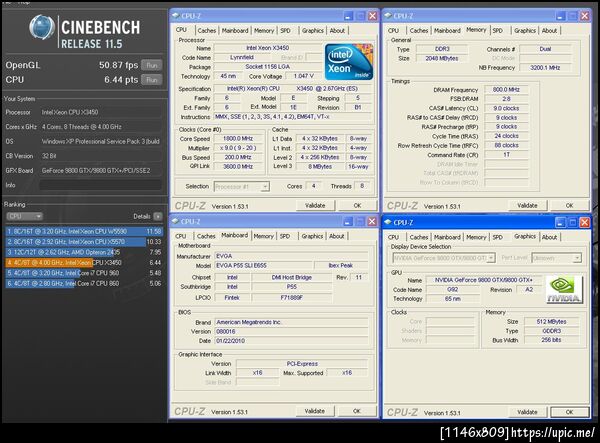Run the OpenGL benchmark
The width and height of the screenshot is (600, 443).
click(x=152, y=65)
